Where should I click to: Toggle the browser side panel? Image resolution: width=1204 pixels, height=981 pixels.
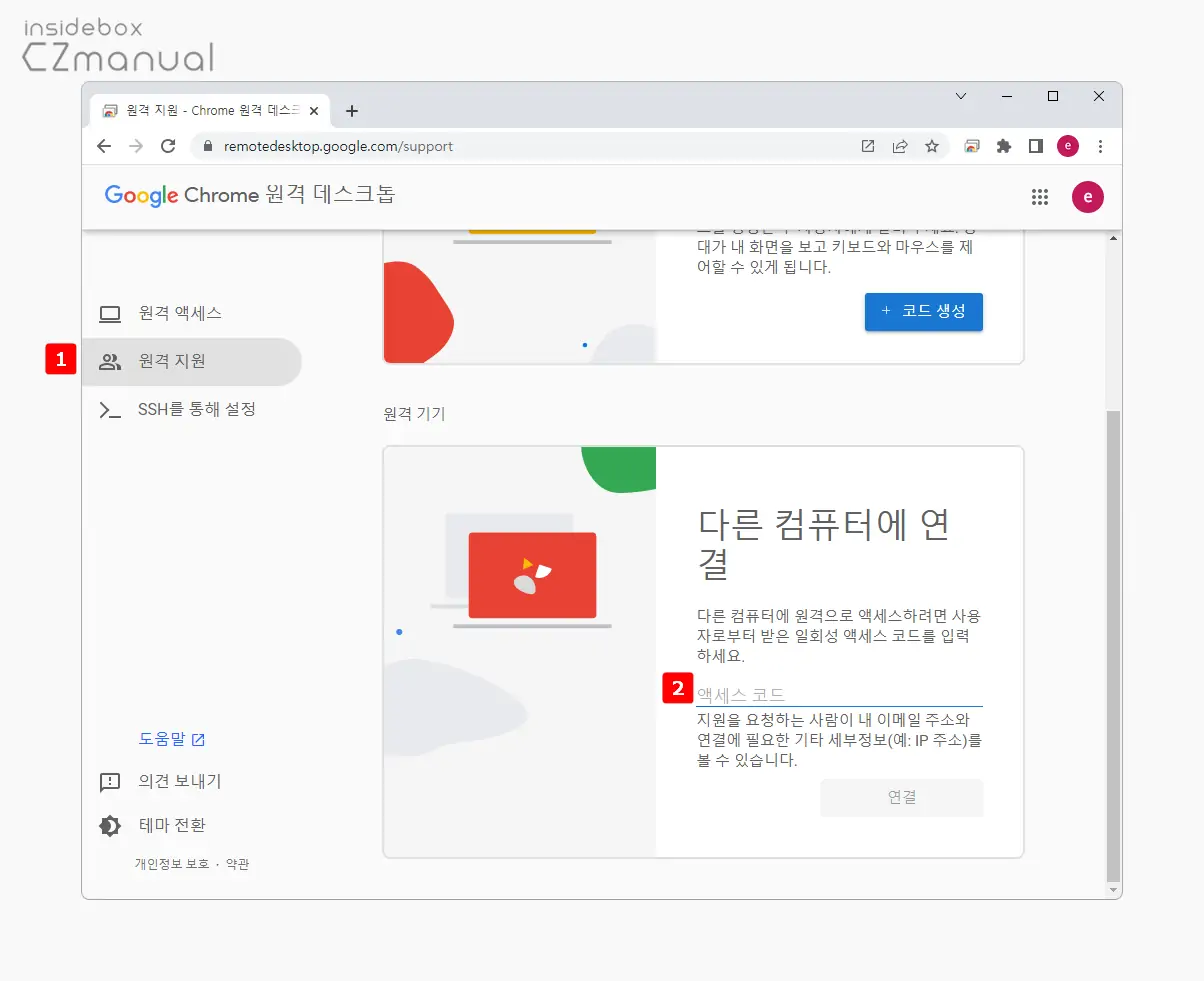[1036, 146]
